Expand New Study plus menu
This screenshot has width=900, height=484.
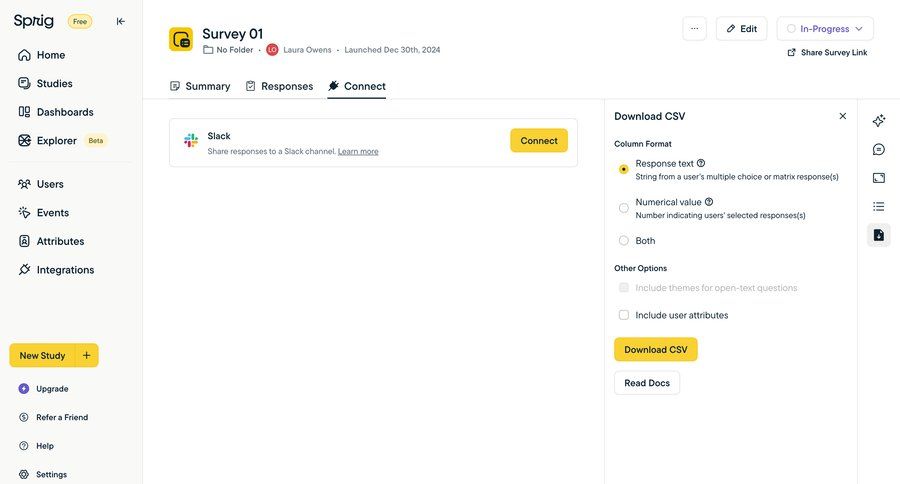click(x=87, y=356)
